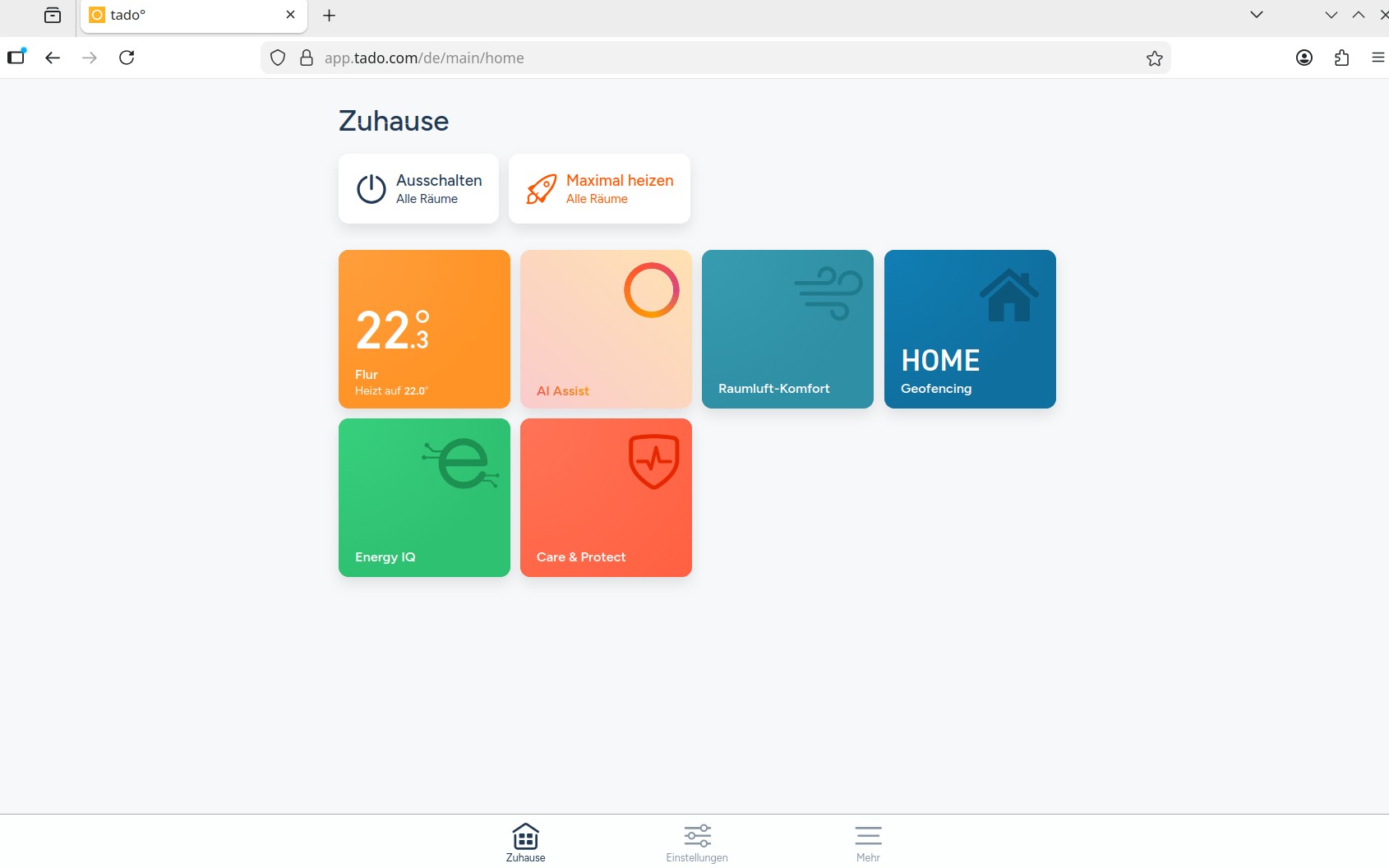Open the Flur room tile showing 22.3°
Screen dimensions: 1389x868
(424, 329)
